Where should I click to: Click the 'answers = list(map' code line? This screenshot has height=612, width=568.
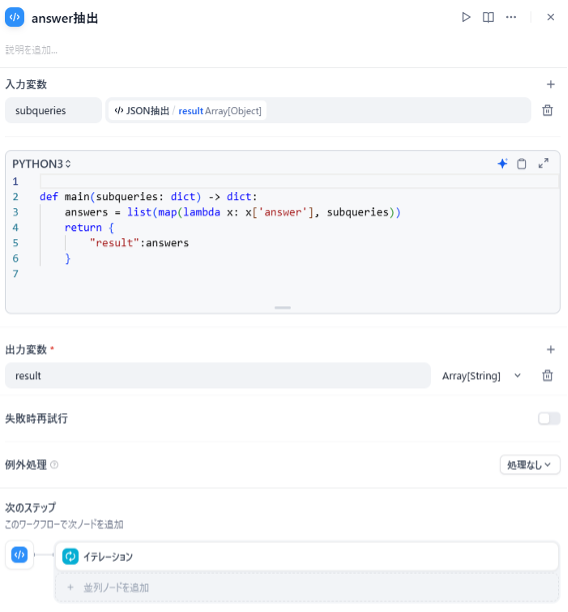(x=233, y=212)
